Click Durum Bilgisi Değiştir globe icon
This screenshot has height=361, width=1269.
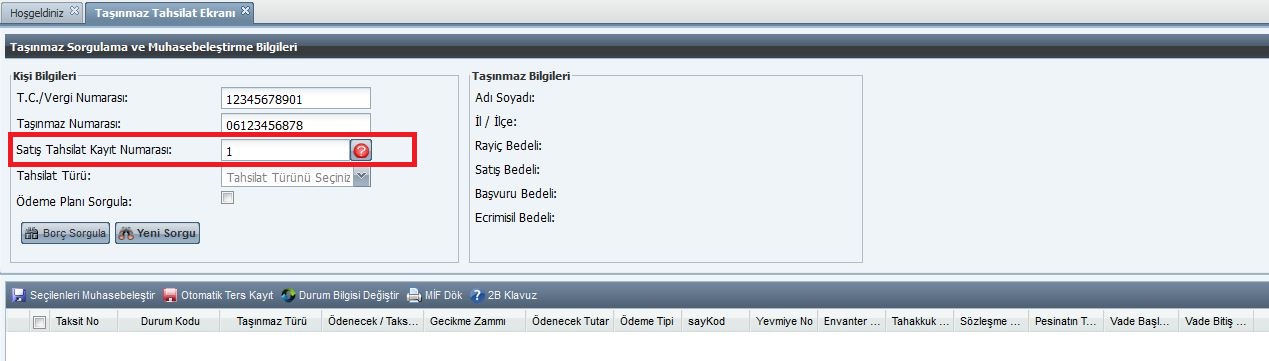(288, 296)
